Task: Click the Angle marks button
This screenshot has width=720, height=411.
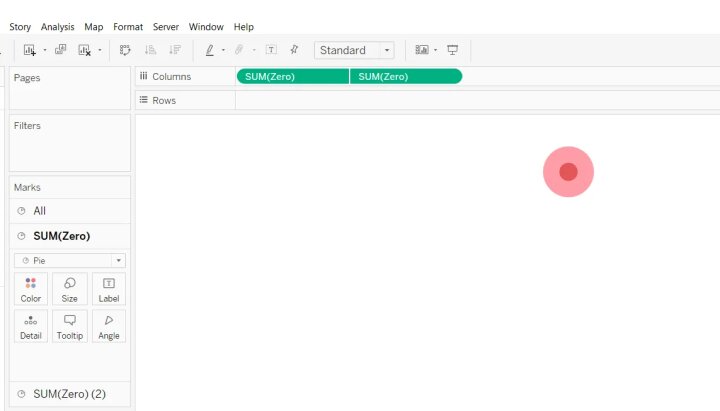Action: point(109,327)
